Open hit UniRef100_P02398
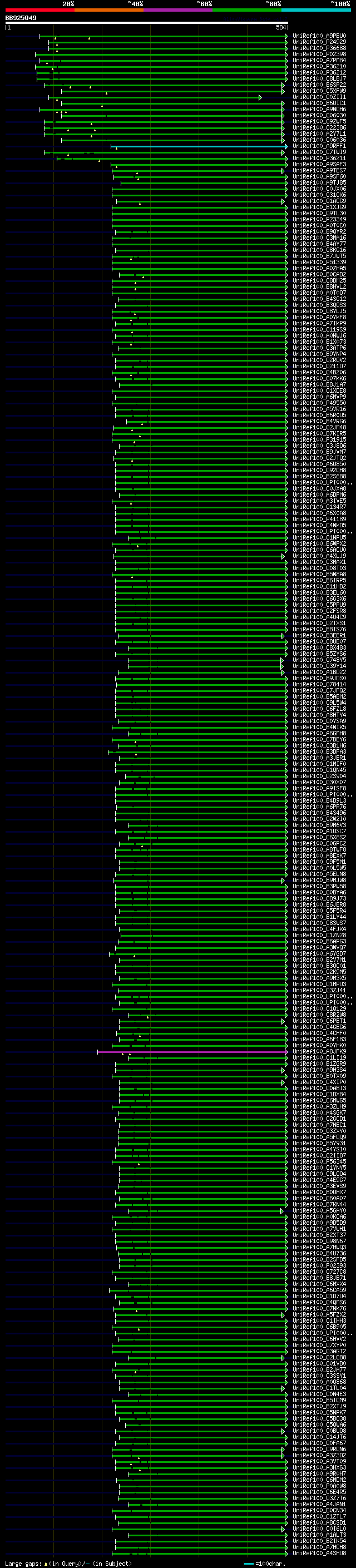The height and width of the screenshot is (1568, 356). [x=319, y=54]
